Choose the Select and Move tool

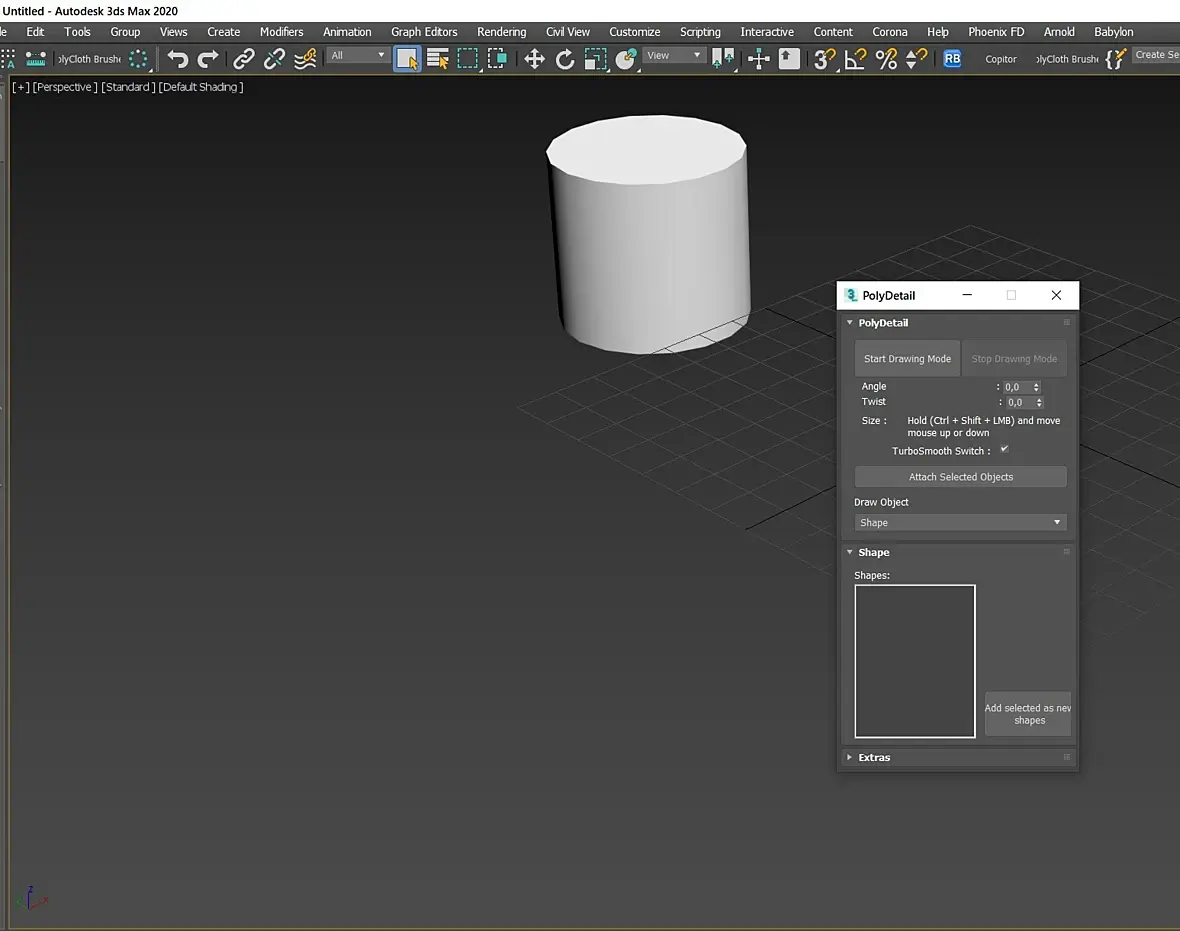click(x=535, y=59)
